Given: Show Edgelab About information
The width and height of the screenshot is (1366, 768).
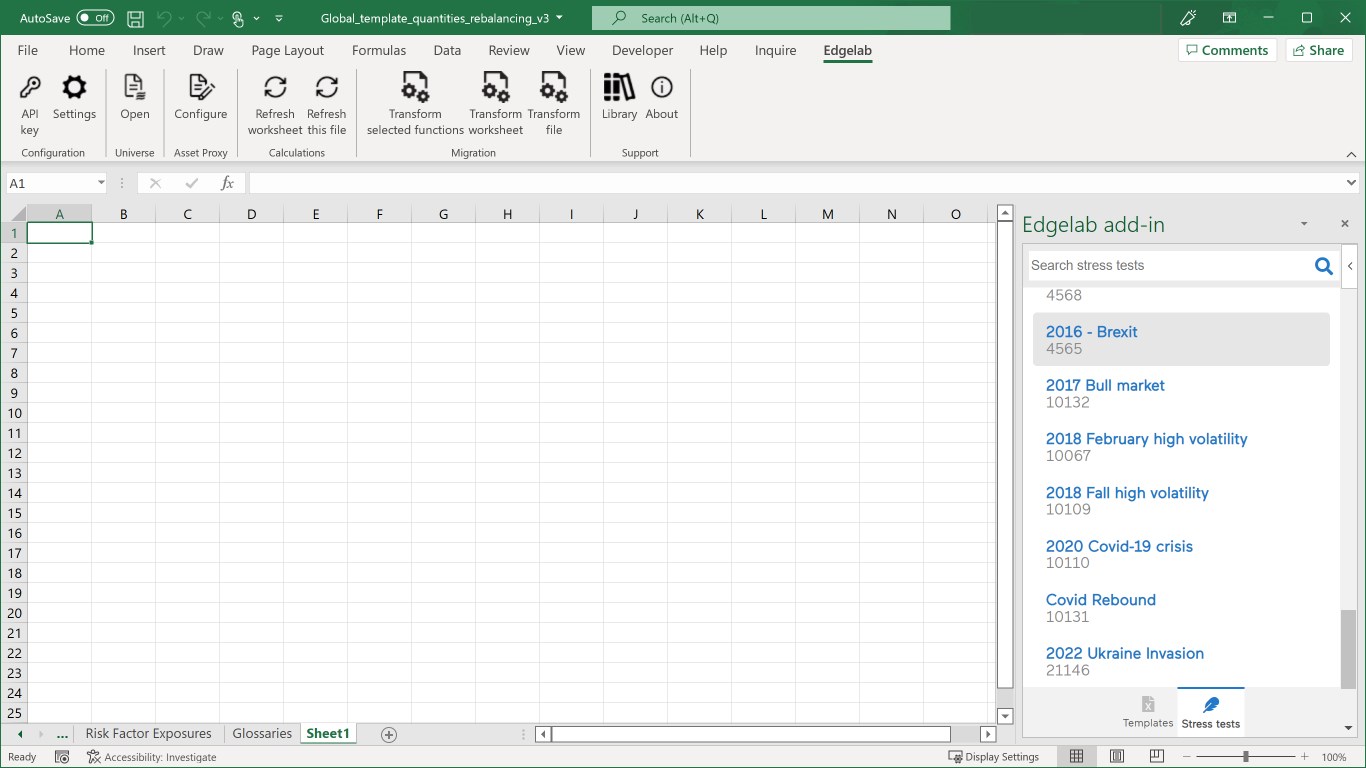Looking at the screenshot, I should [662, 98].
